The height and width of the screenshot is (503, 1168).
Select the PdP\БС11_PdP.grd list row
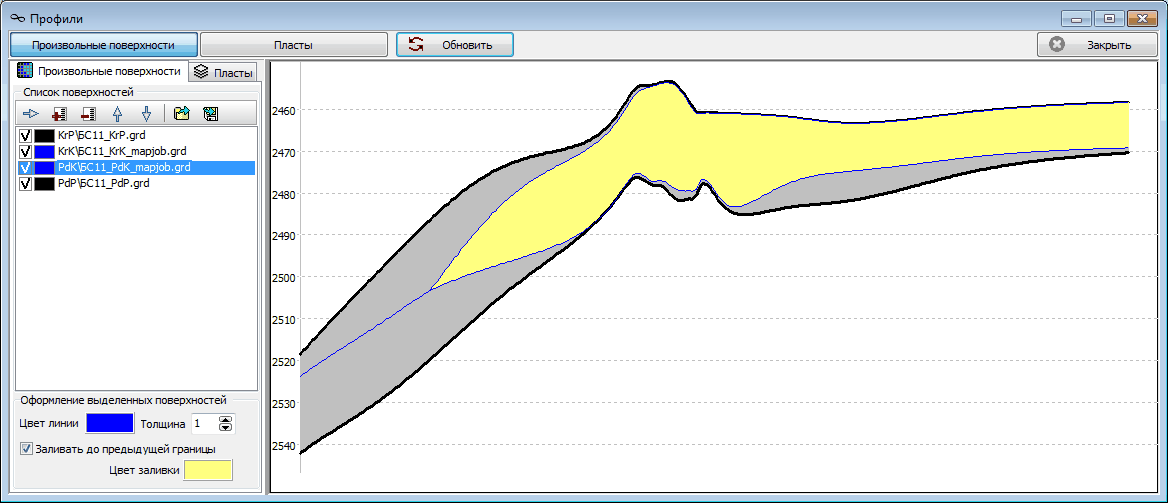tap(136, 183)
